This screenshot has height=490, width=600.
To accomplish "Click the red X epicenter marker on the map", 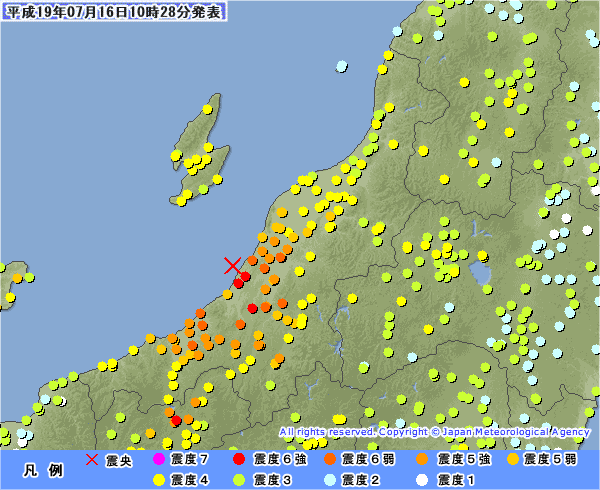I will click(232, 265).
